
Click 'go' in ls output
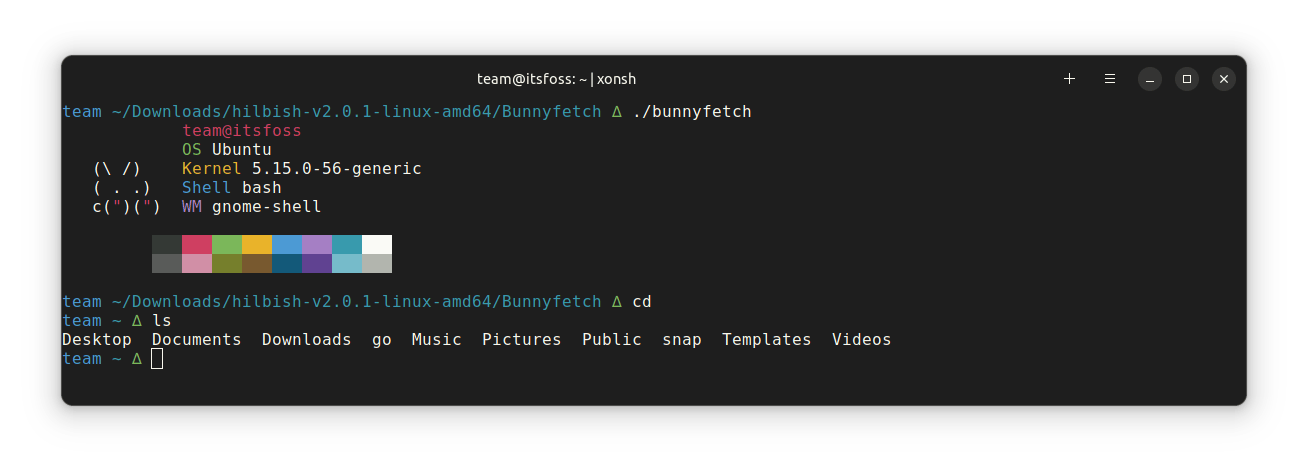[x=382, y=341]
